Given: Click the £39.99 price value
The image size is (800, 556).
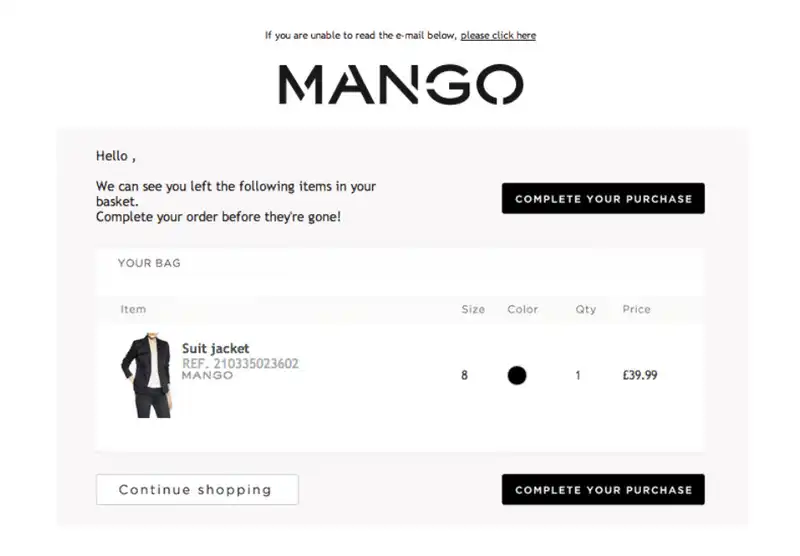Looking at the screenshot, I should click(640, 375).
